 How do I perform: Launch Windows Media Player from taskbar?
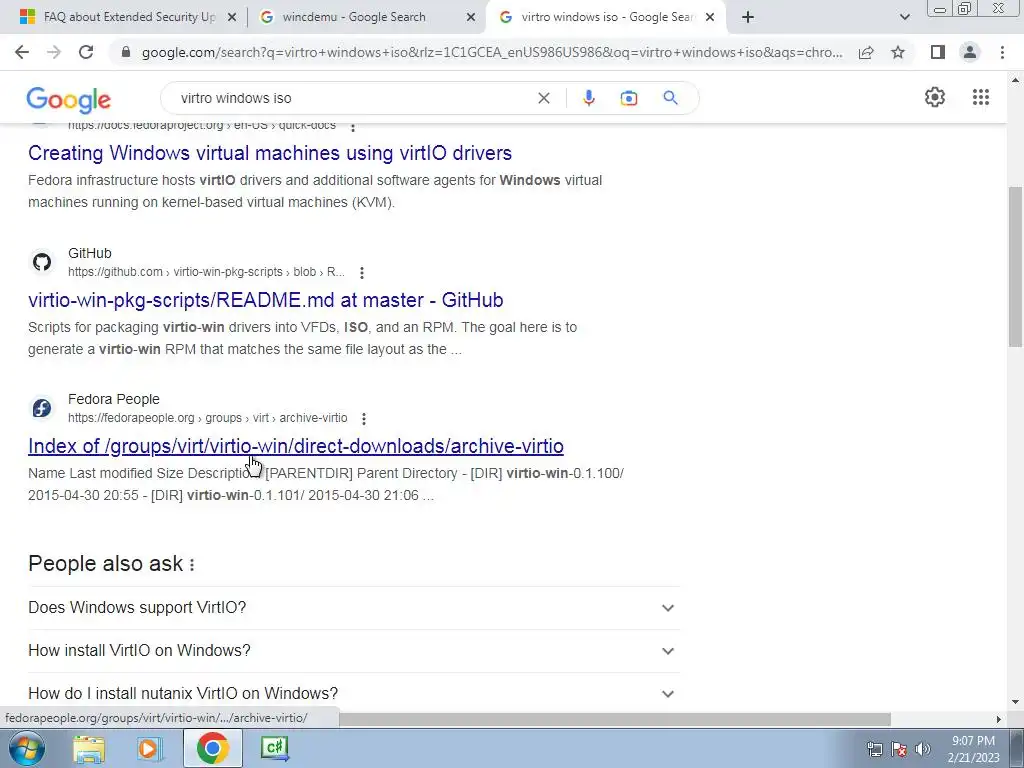point(149,749)
